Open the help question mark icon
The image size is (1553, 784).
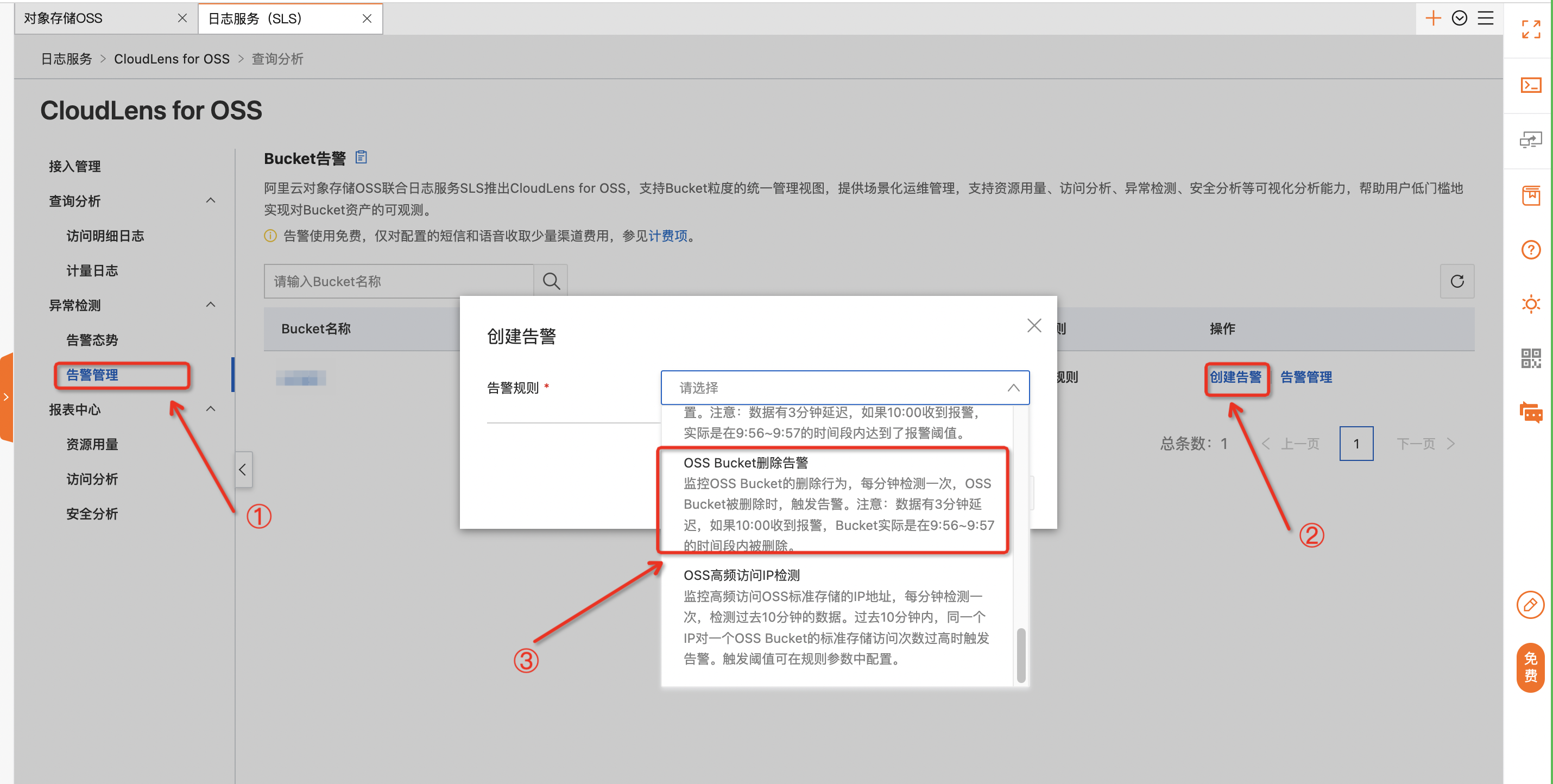1530,250
